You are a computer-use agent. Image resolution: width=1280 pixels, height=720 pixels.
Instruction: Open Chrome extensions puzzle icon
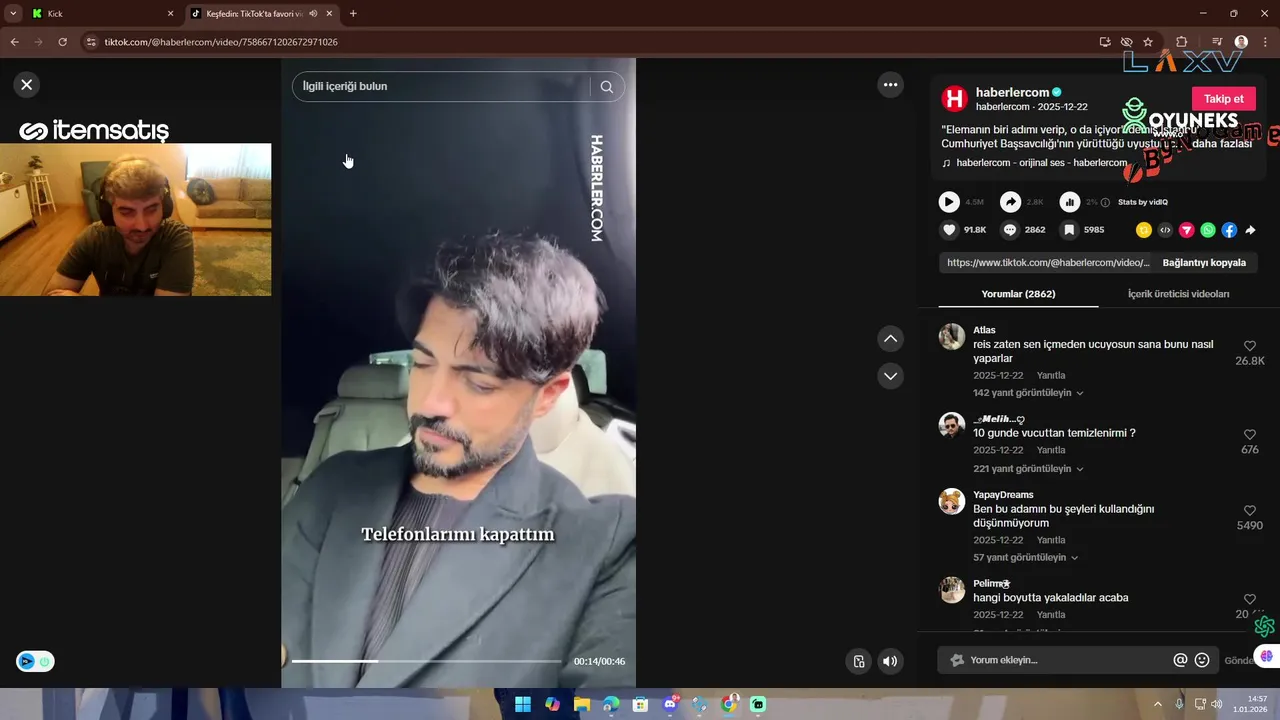1182,42
